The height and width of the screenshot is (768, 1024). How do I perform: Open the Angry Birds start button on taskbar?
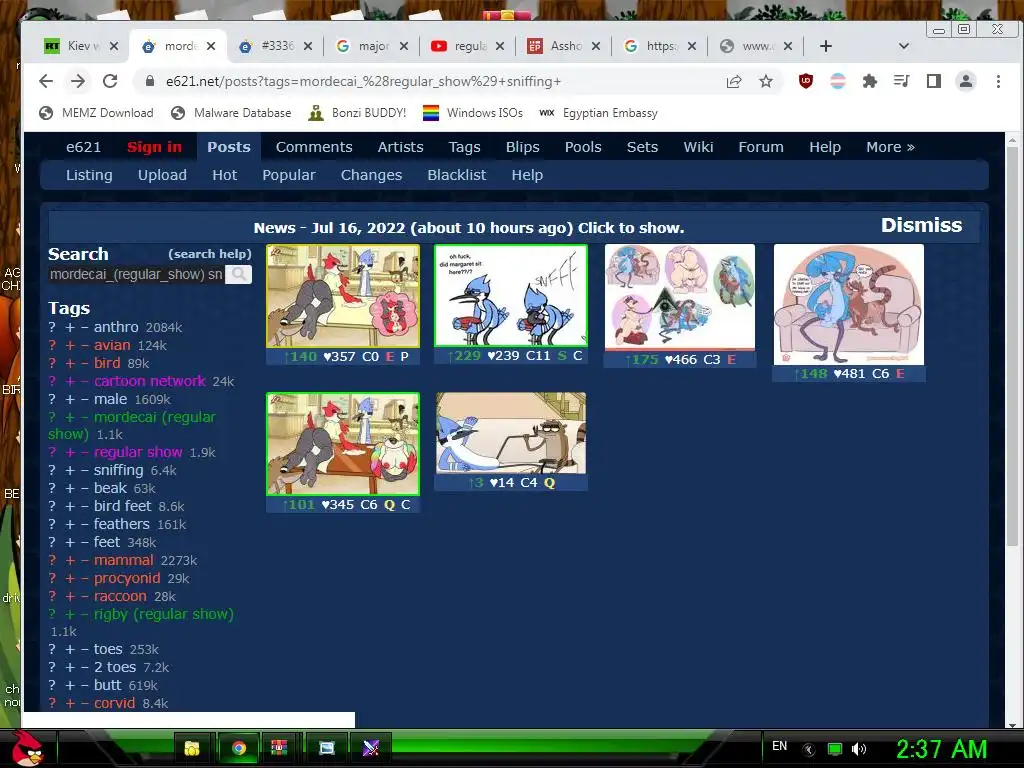point(27,748)
